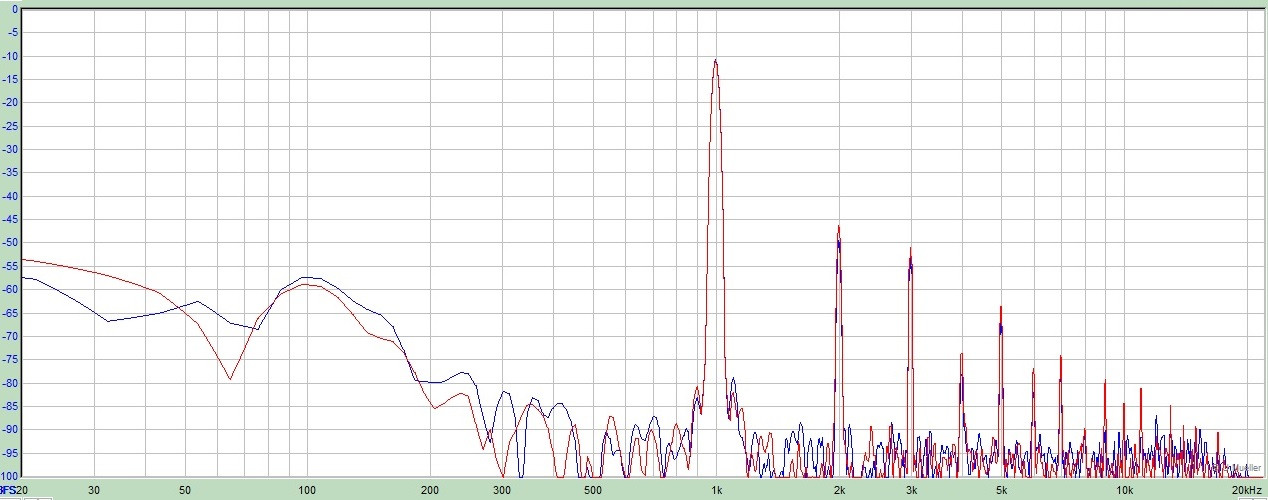Screen dimensions: 1268x500
Task: Click the -80 level axis label
Action: (x=14, y=383)
